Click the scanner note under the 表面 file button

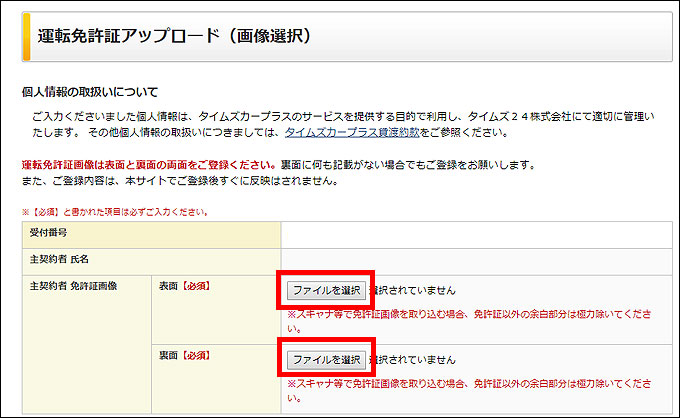[x=469, y=321]
